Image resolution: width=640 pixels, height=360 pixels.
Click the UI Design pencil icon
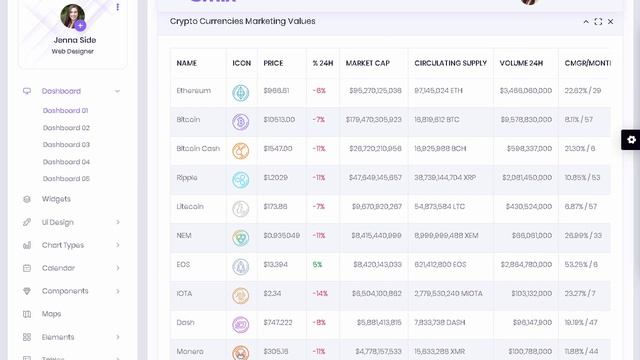pos(27,222)
